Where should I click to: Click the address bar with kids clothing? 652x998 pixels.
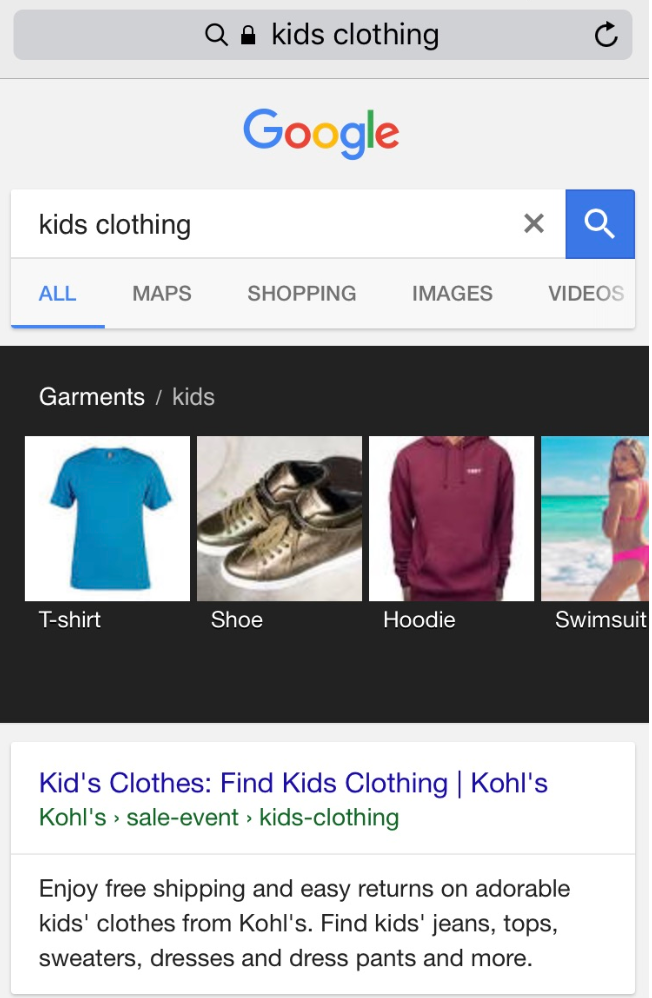pyautogui.click(x=323, y=35)
